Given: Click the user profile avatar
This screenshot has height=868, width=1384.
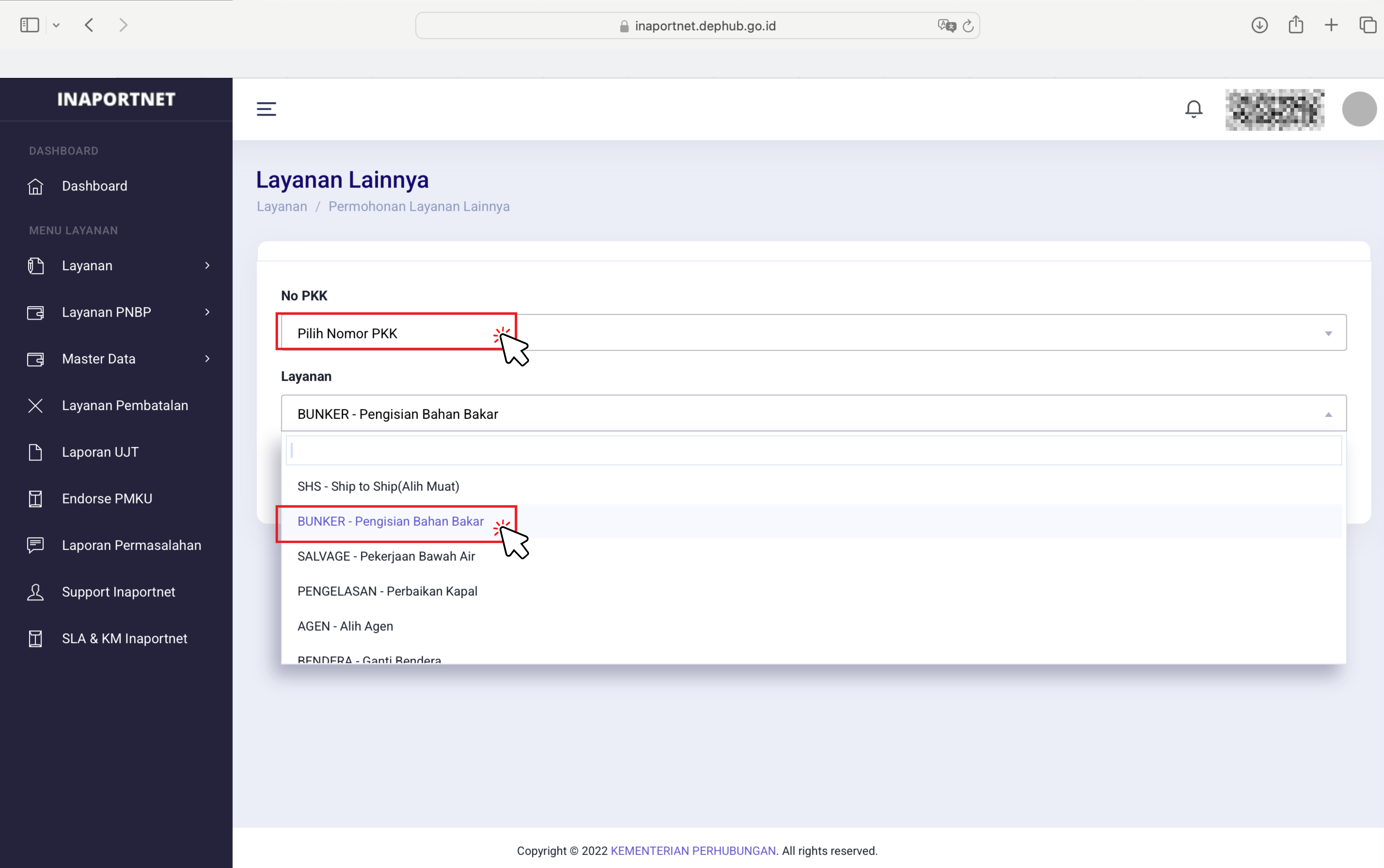Looking at the screenshot, I should click(x=1359, y=109).
